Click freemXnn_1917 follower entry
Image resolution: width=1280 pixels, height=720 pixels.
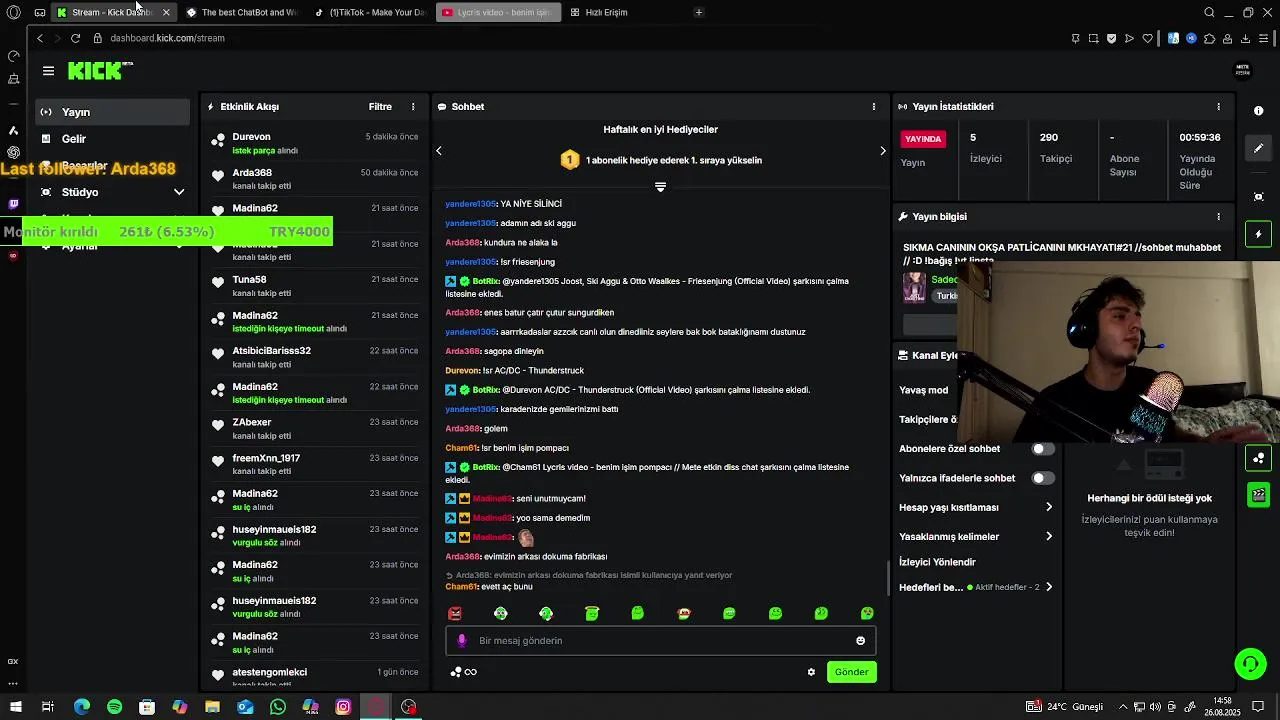coord(266,458)
